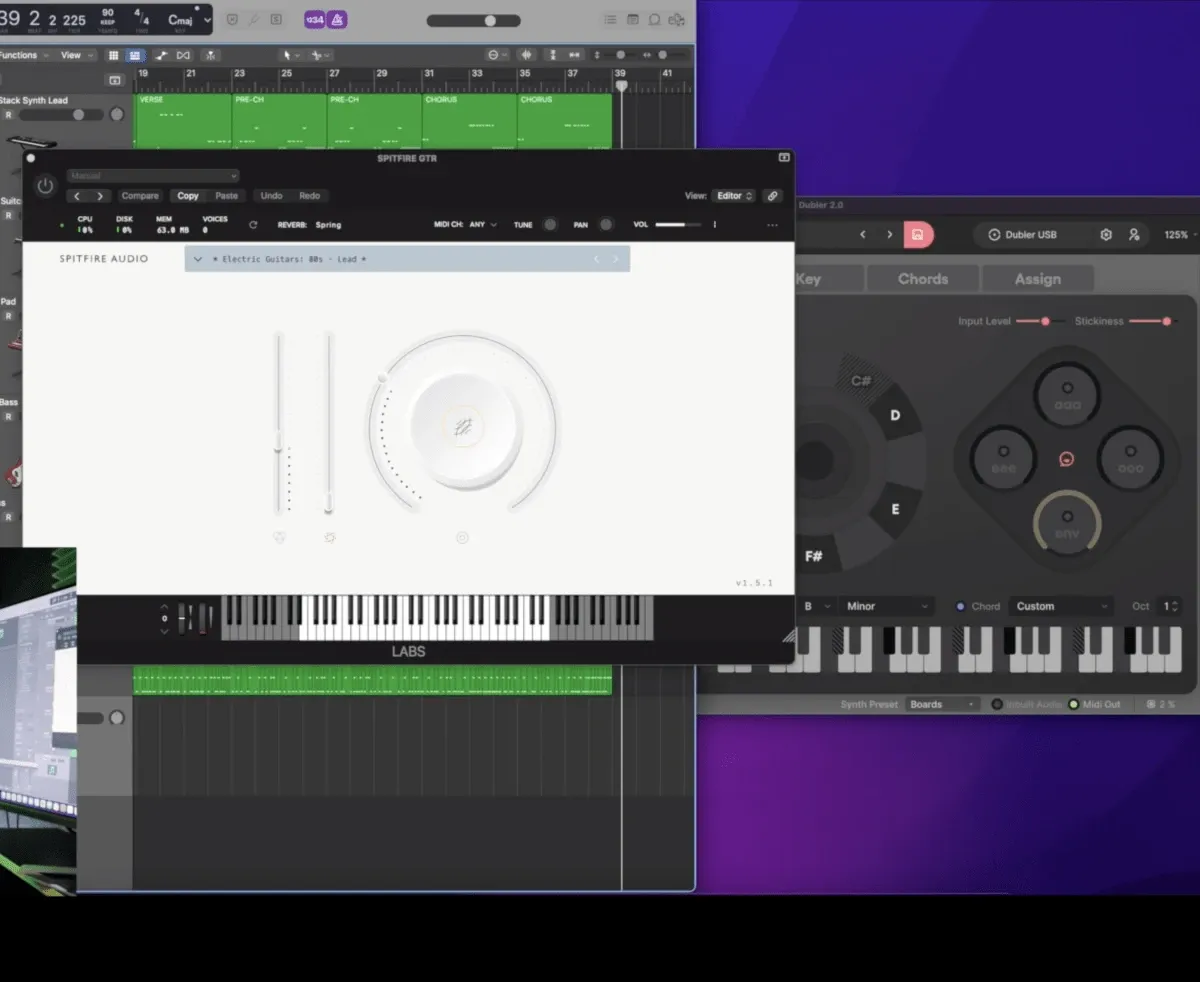The width and height of the screenshot is (1200, 982).
Task: Open the pointer tool dropdown in Logic
Action: tap(290, 55)
